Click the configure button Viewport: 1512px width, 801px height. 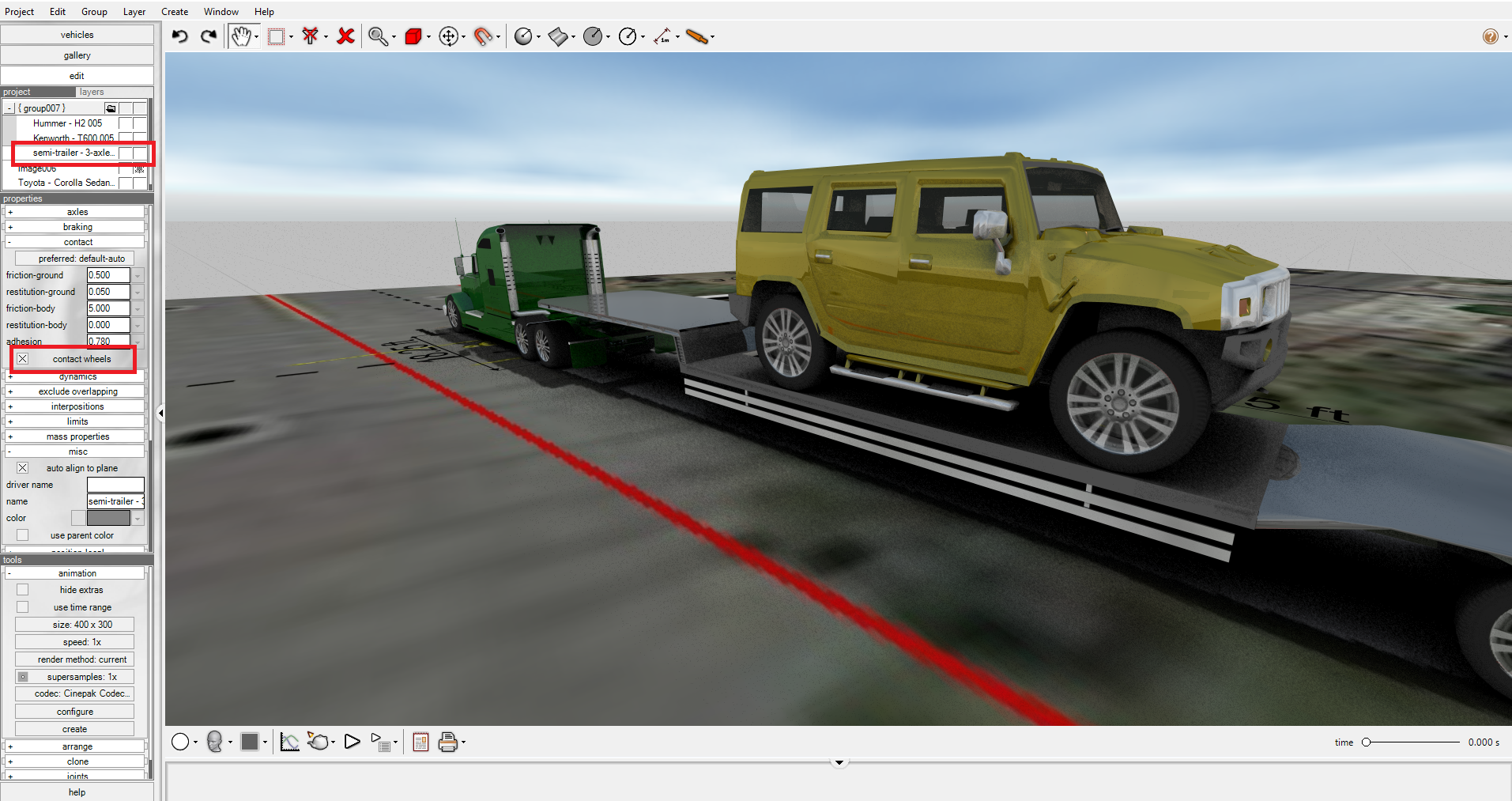click(x=74, y=712)
